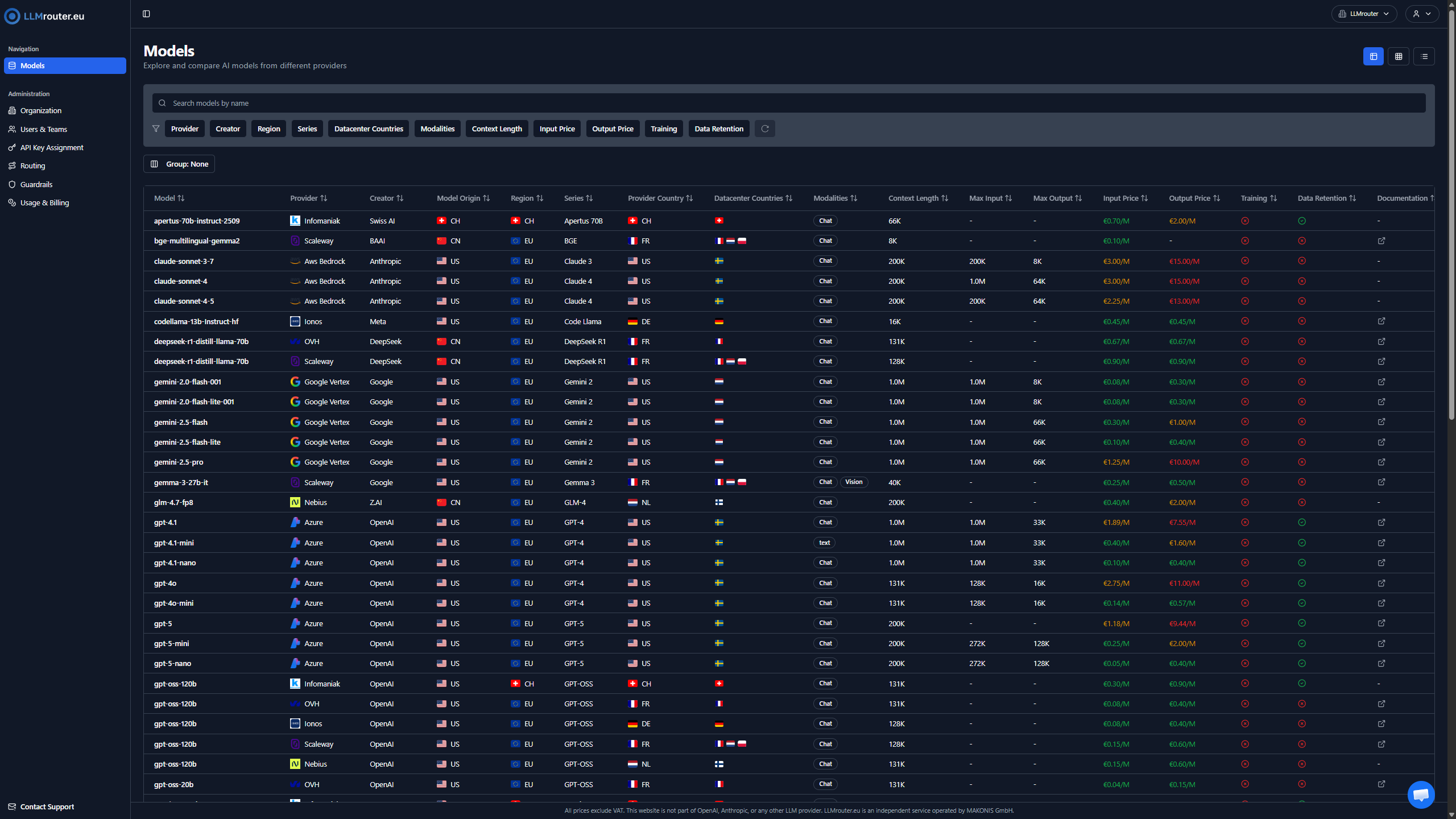Go to Usage & Billing page
The image size is (1456, 819).
point(44,202)
